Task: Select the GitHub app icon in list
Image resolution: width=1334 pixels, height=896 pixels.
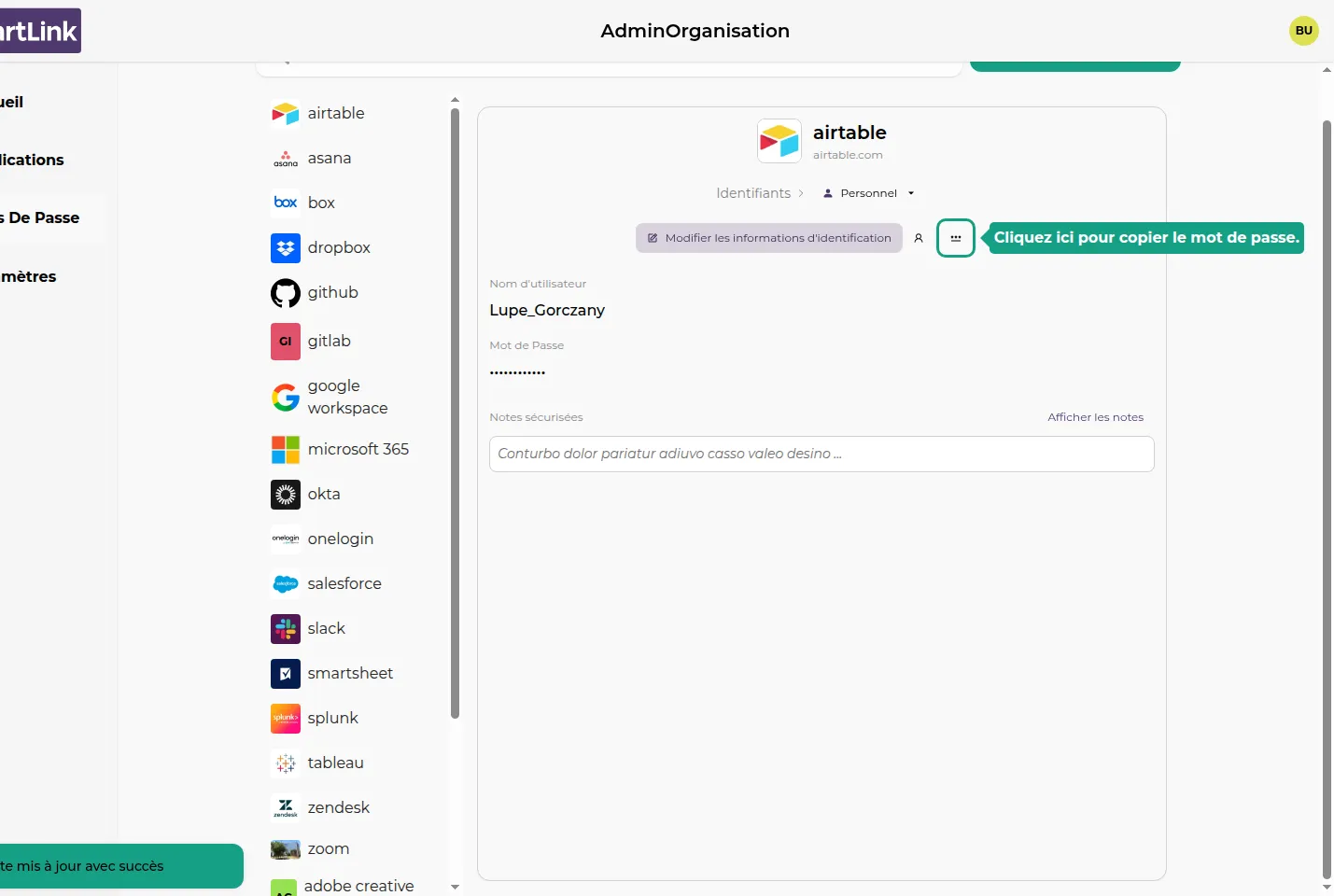Action: coord(286,293)
